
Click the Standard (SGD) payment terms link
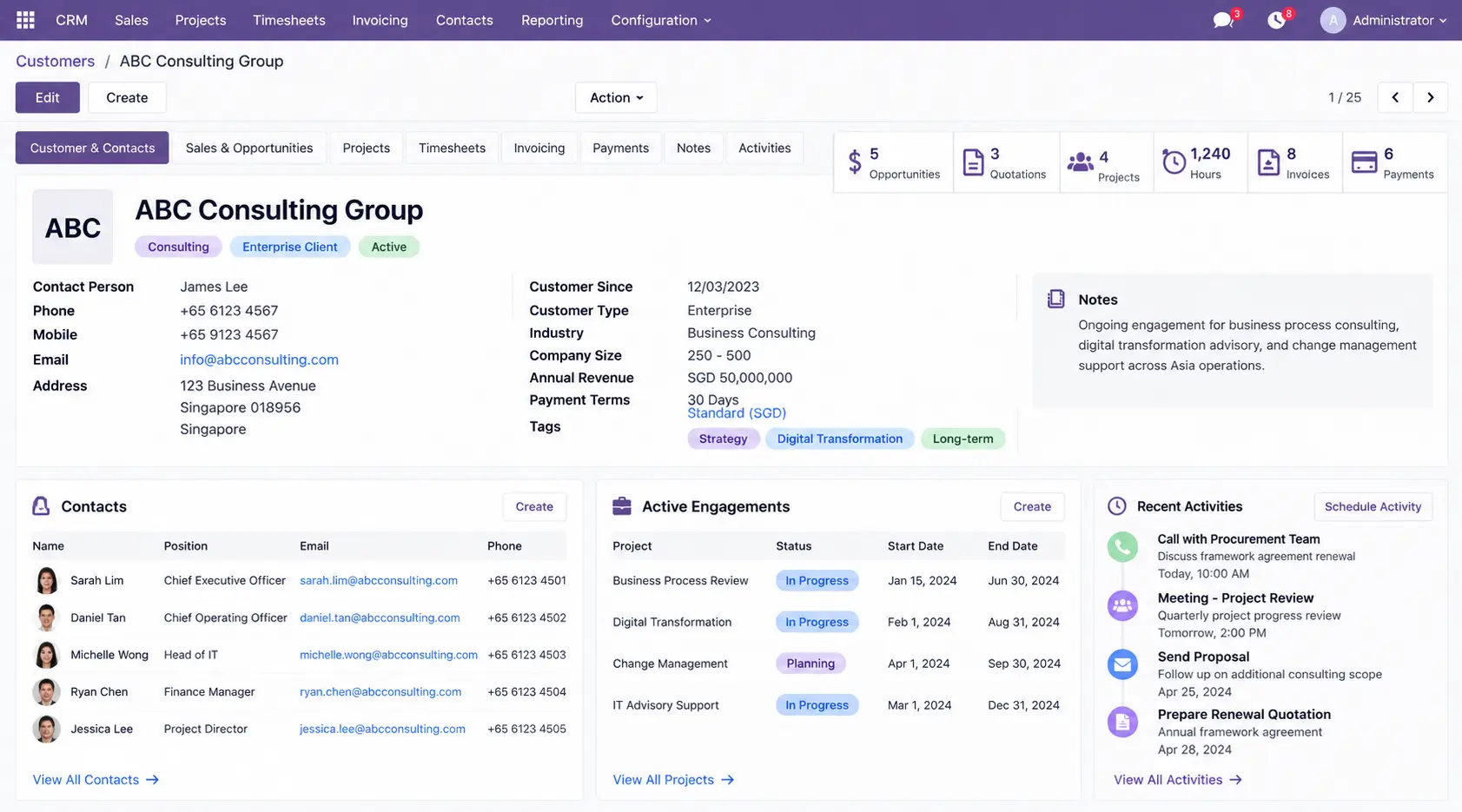(737, 413)
